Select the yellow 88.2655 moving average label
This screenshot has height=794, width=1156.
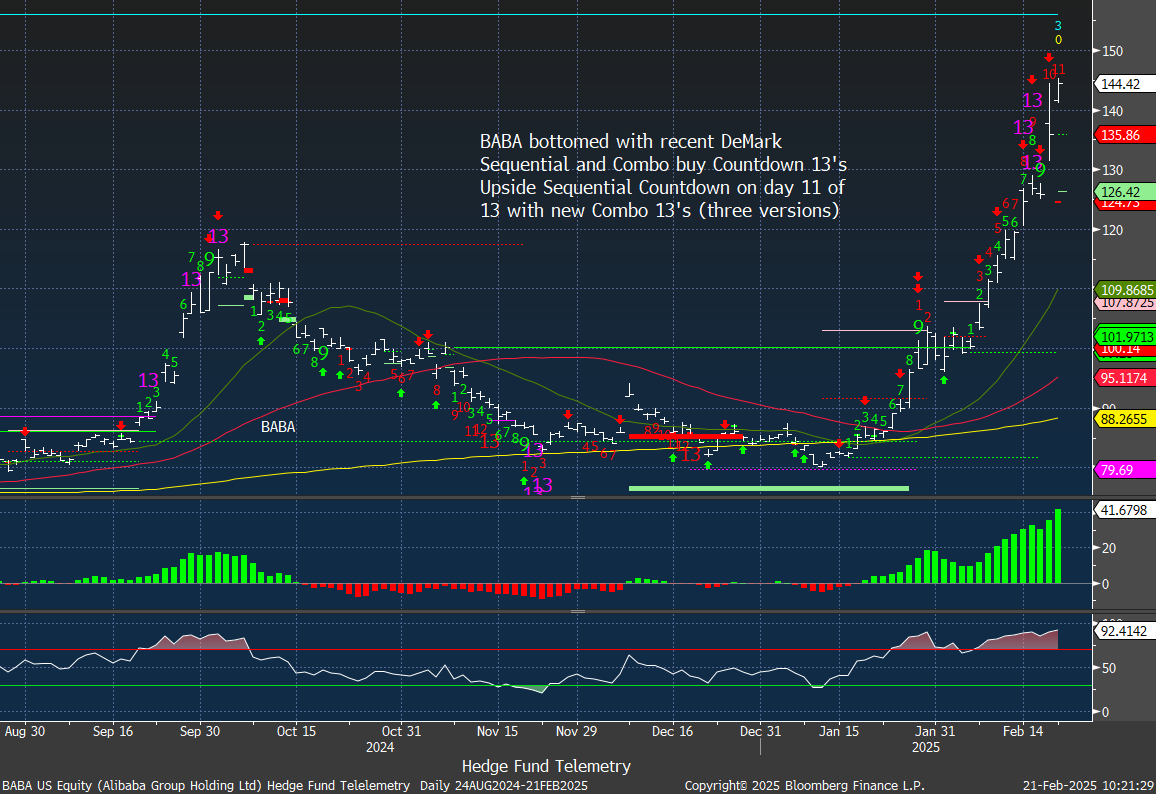click(x=1125, y=419)
